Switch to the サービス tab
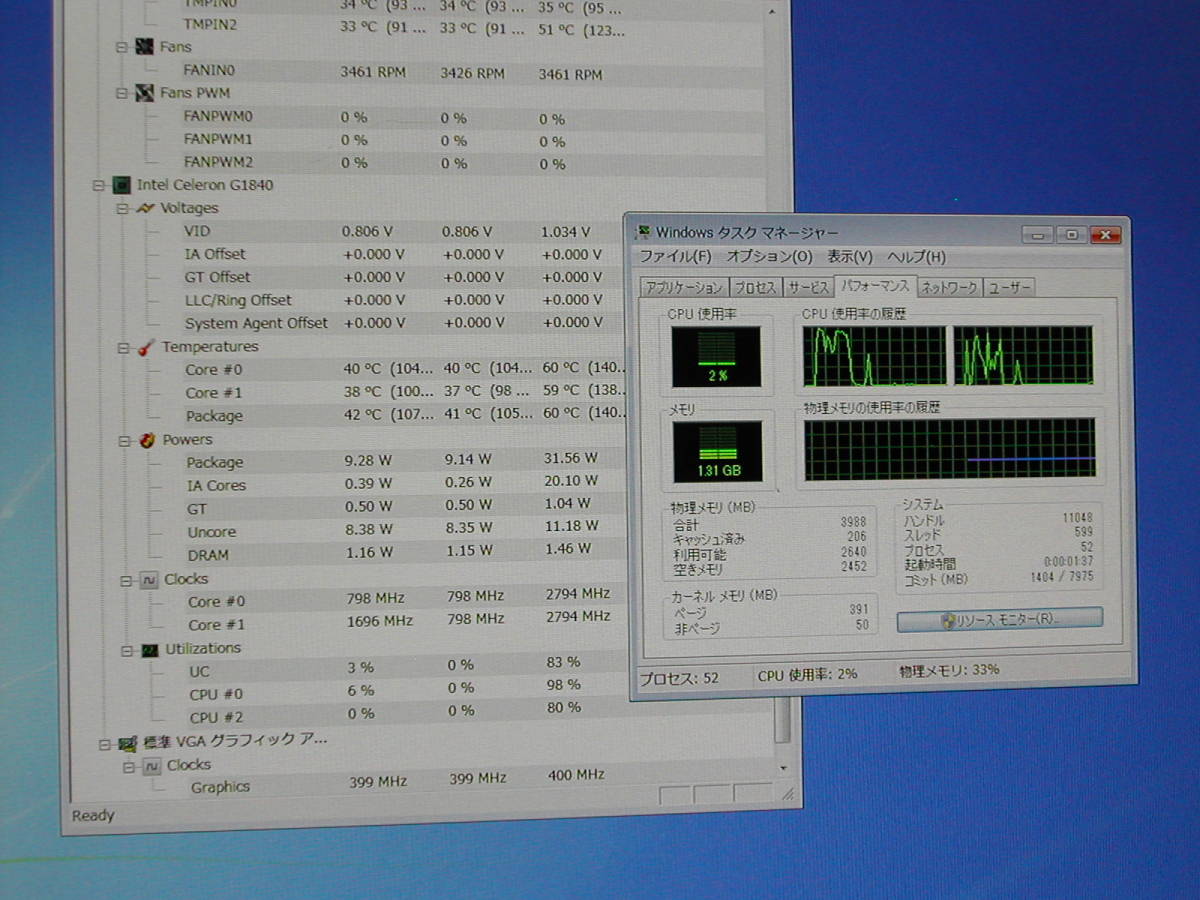Viewport: 1200px width, 900px height. [x=807, y=288]
